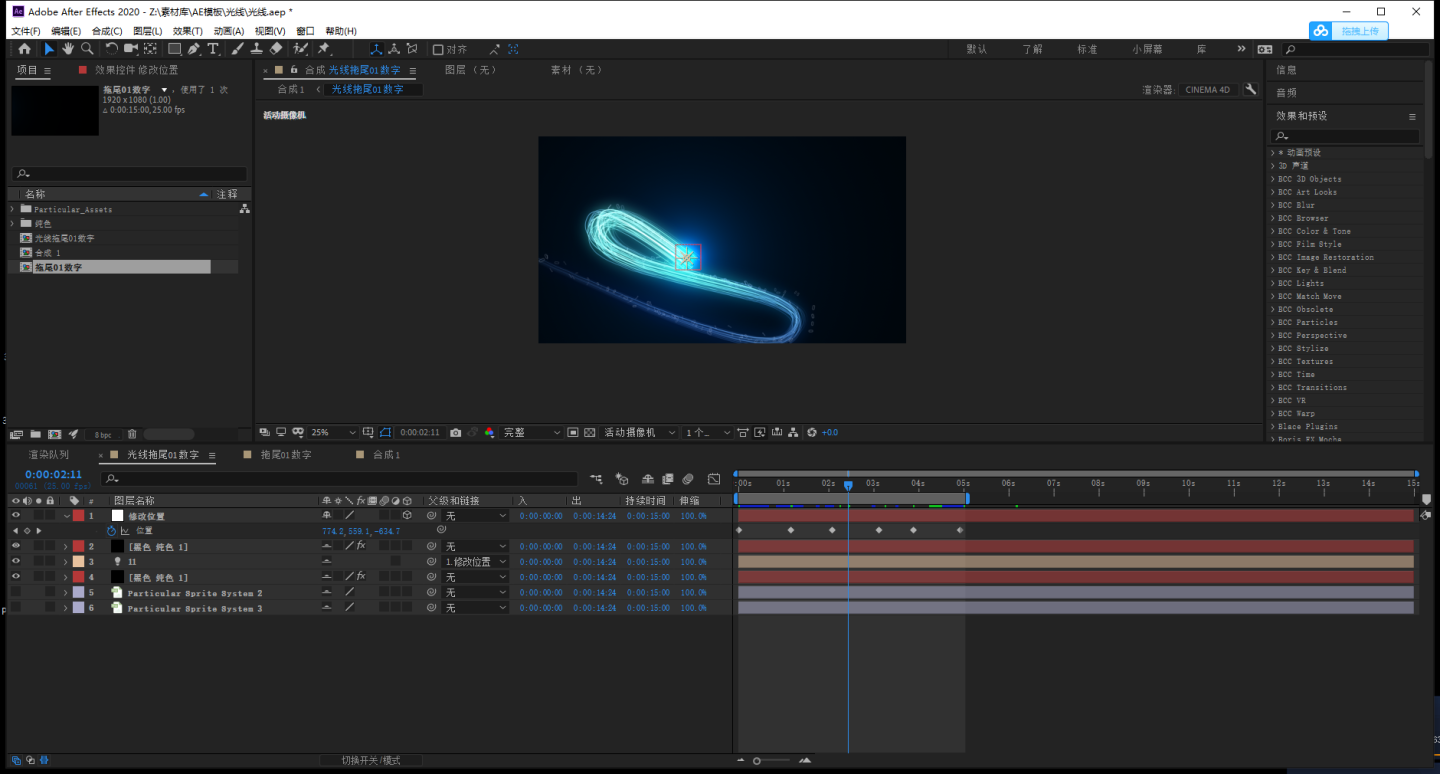Toggle position stopwatch on 位置 property
Image resolution: width=1440 pixels, height=774 pixels.
click(x=112, y=531)
